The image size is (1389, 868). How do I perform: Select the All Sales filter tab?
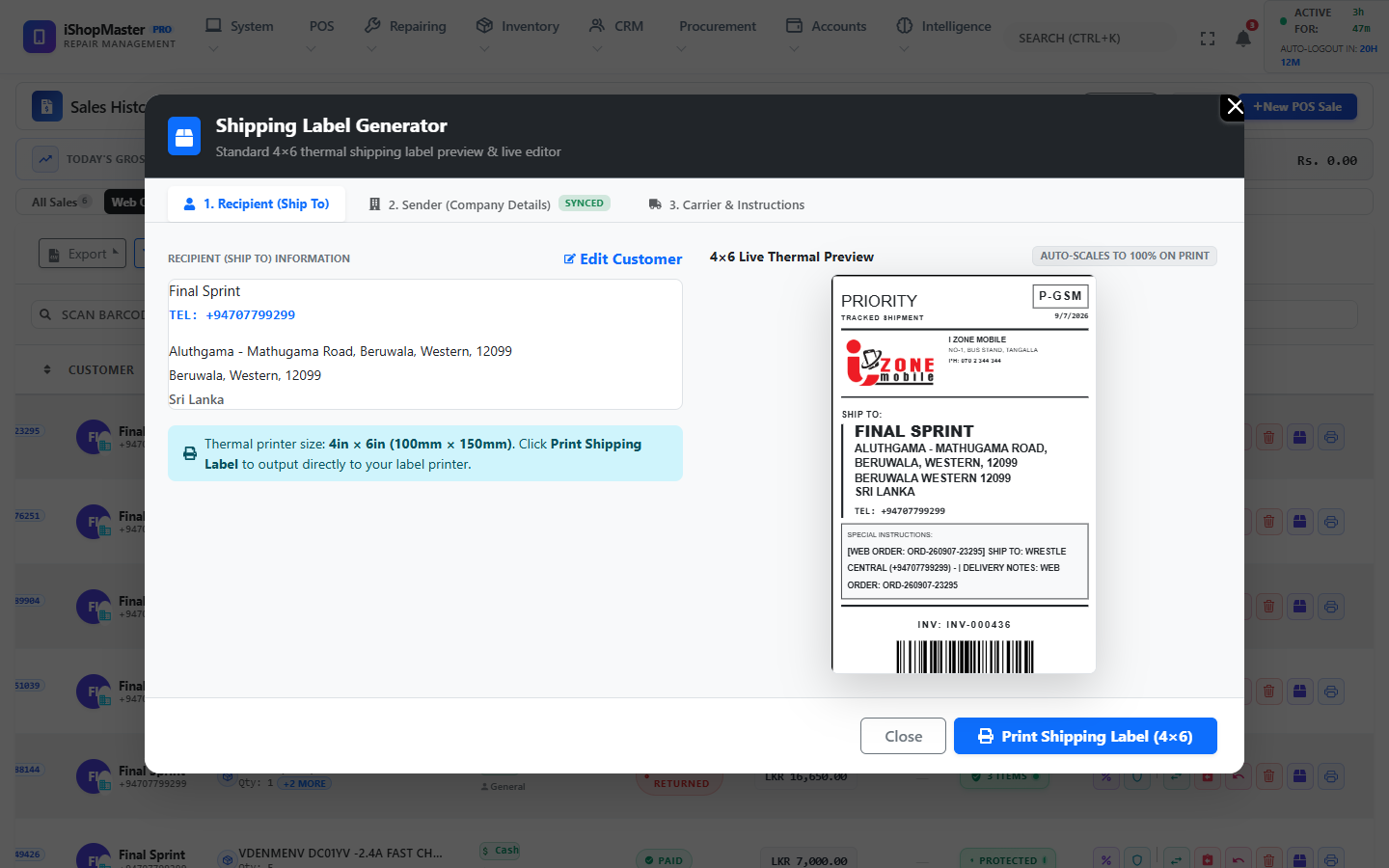61,202
